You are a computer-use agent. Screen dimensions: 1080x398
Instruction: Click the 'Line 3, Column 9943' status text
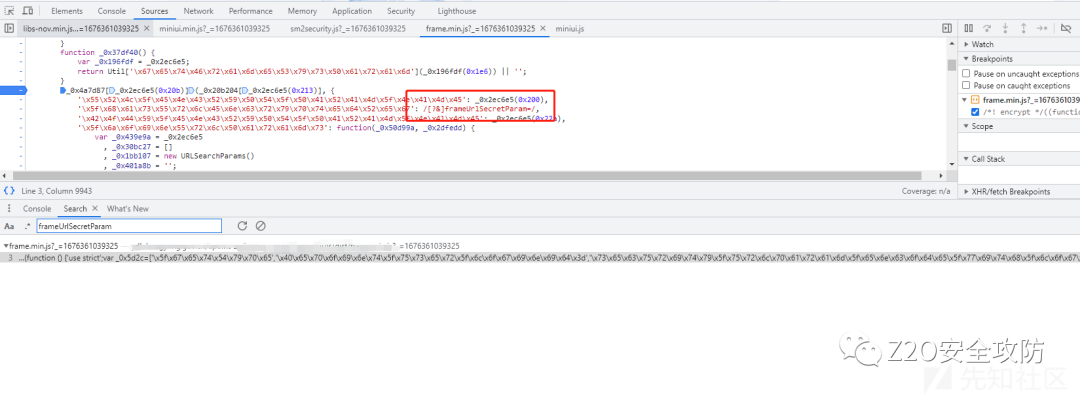click(x=56, y=191)
